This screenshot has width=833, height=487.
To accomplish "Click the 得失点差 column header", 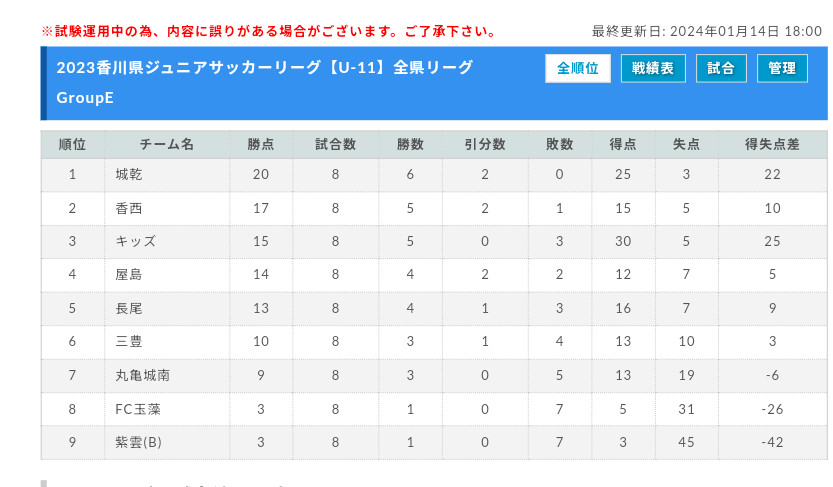I will pos(772,144).
